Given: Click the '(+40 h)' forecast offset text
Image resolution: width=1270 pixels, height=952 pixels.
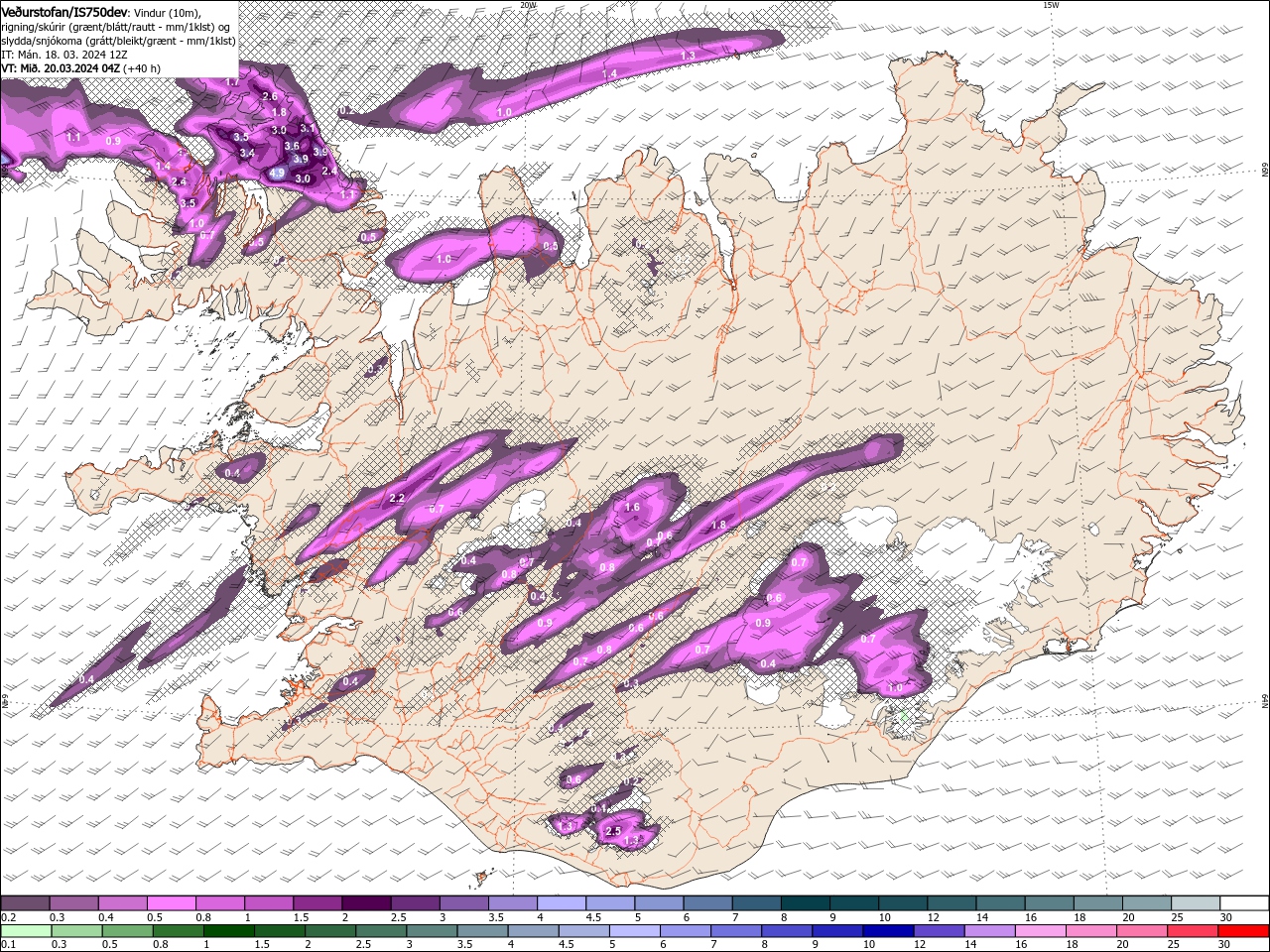Looking at the screenshot, I should coord(143,68).
